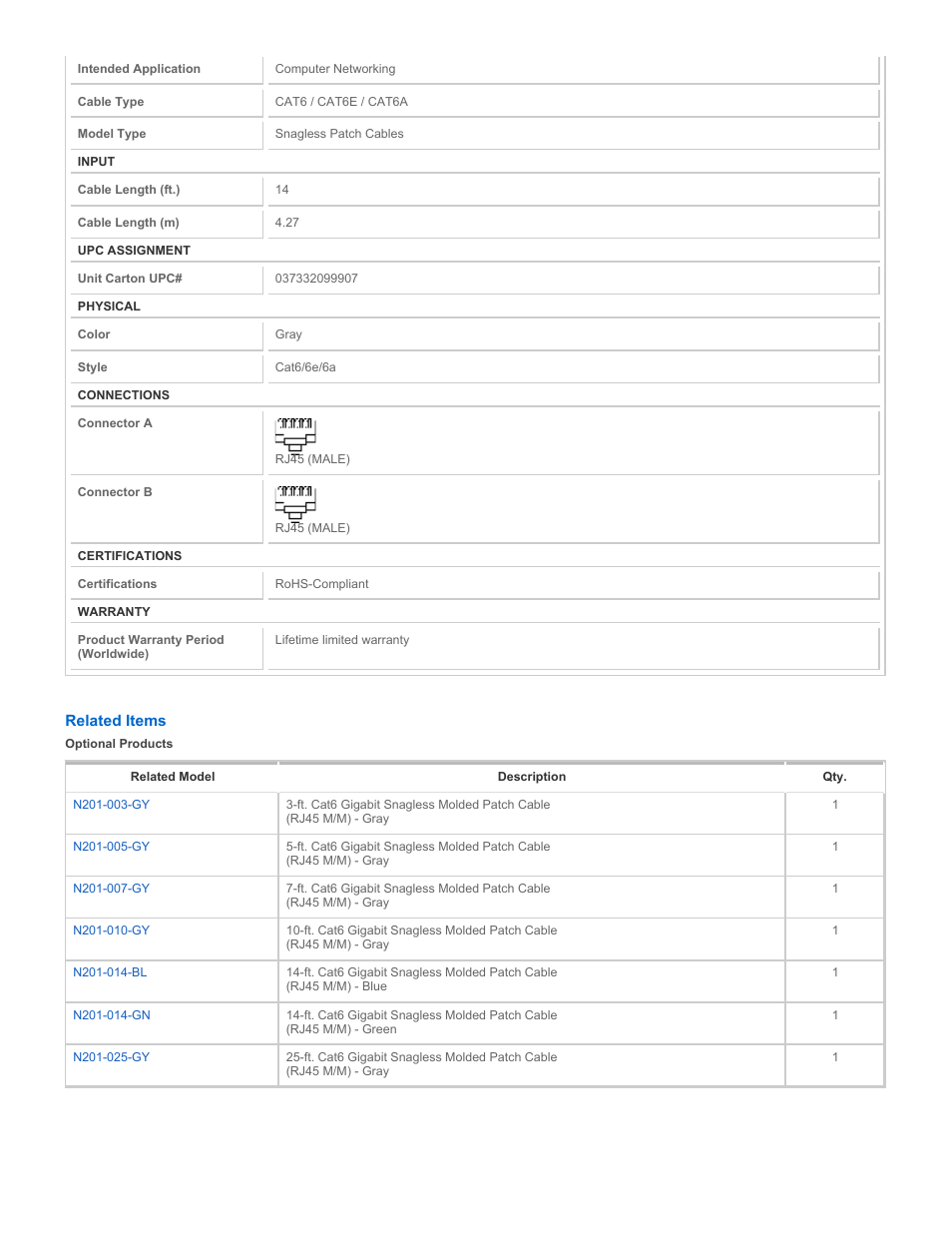Select the color value Gray
952x1233 pixels.
click(x=288, y=334)
